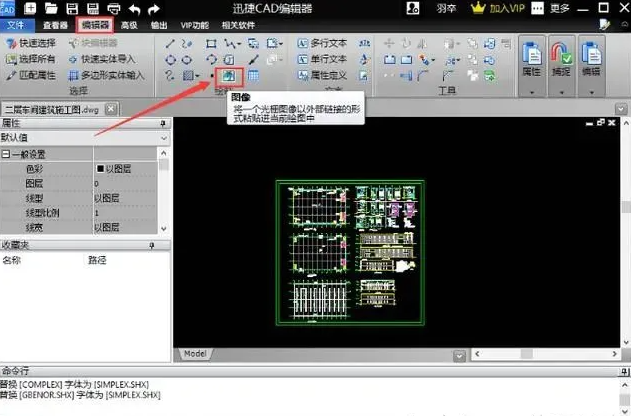Pin the Properties (属性) panel
The height and width of the screenshot is (416, 631).
pos(163,123)
